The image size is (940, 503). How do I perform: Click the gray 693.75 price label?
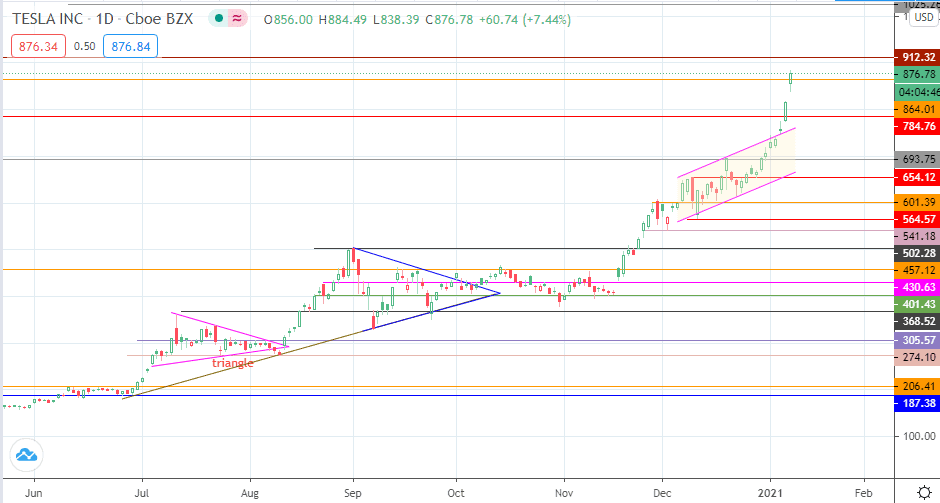tap(917, 159)
